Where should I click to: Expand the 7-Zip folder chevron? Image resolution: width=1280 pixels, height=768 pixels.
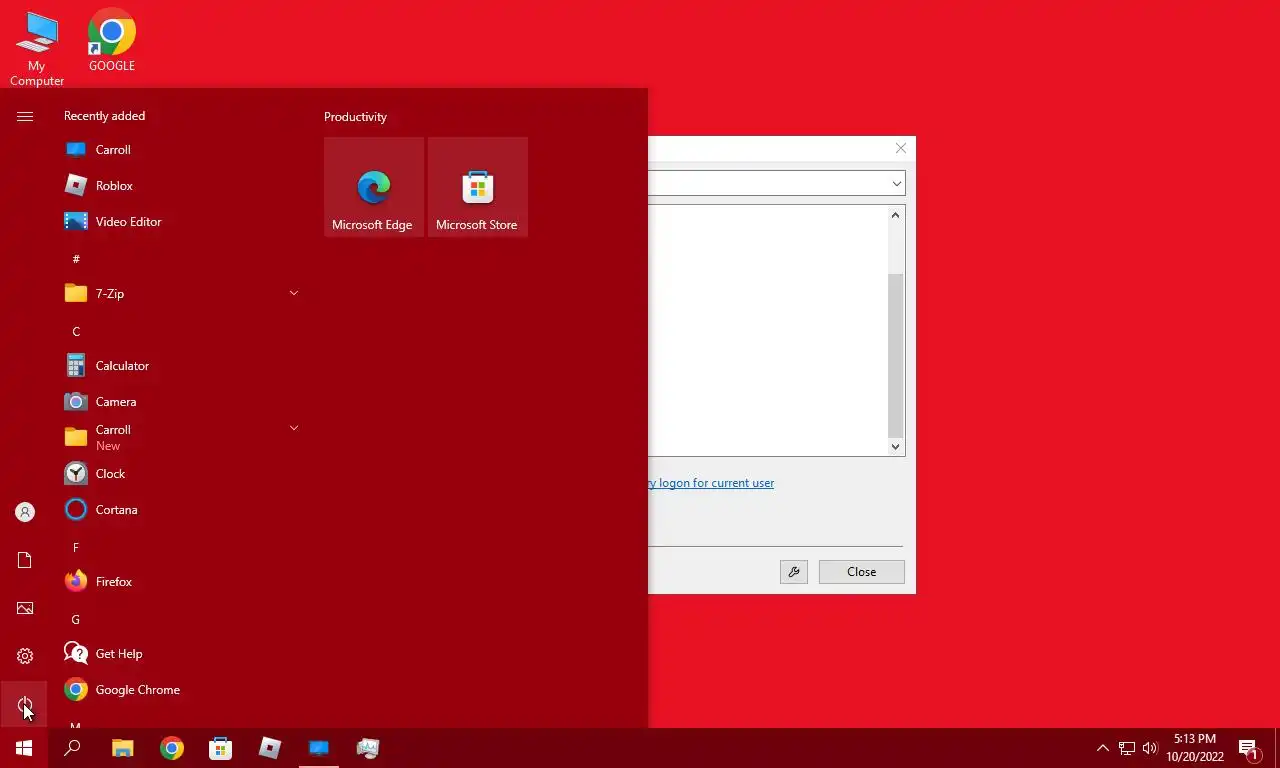pyautogui.click(x=294, y=293)
